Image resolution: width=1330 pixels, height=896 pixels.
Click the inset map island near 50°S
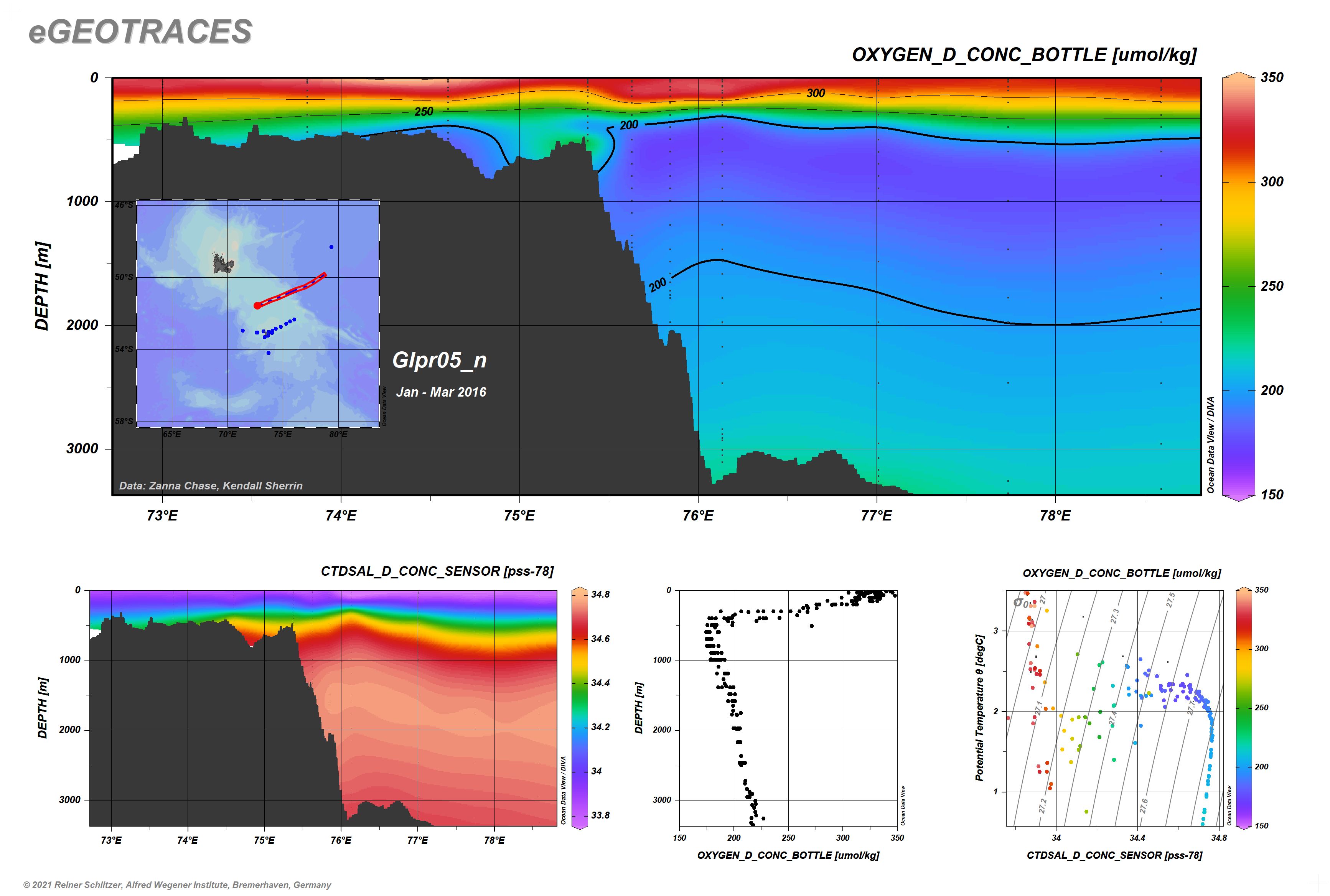(223, 264)
